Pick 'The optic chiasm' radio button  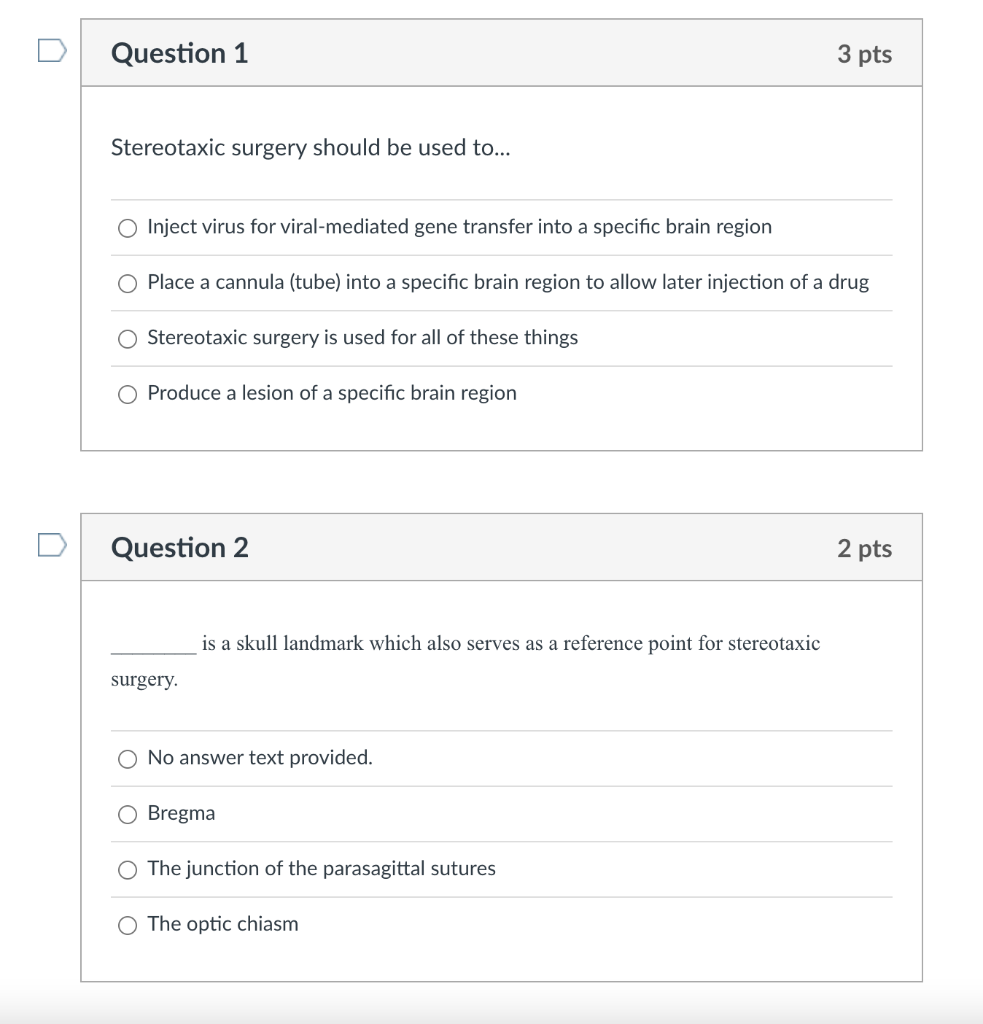[x=127, y=925]
